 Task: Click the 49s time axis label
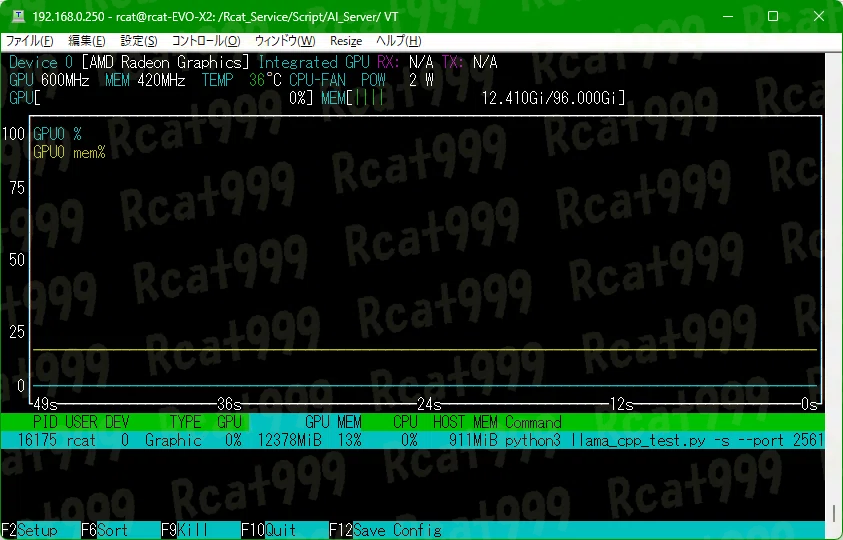click(x=45, y=404)
